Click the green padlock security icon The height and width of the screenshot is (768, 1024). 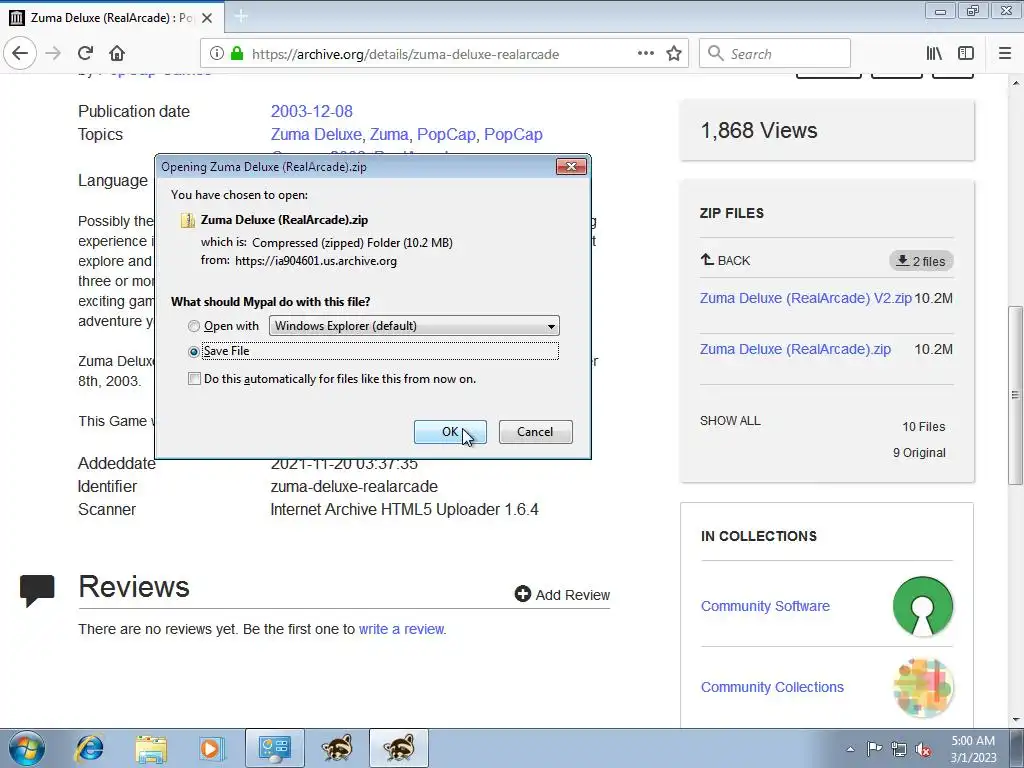237,54
